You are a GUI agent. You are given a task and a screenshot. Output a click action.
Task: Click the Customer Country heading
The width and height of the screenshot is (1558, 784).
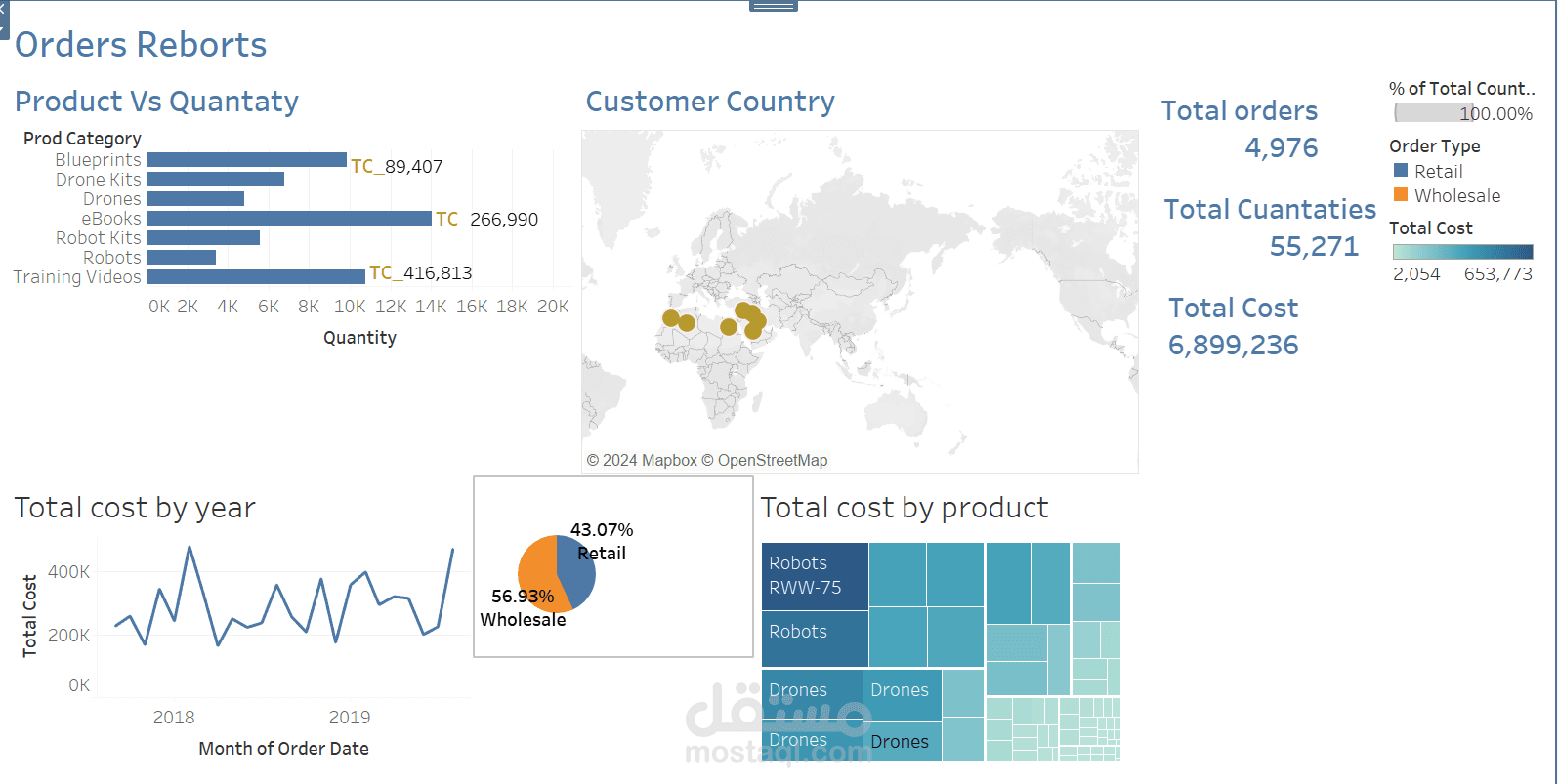710,102
